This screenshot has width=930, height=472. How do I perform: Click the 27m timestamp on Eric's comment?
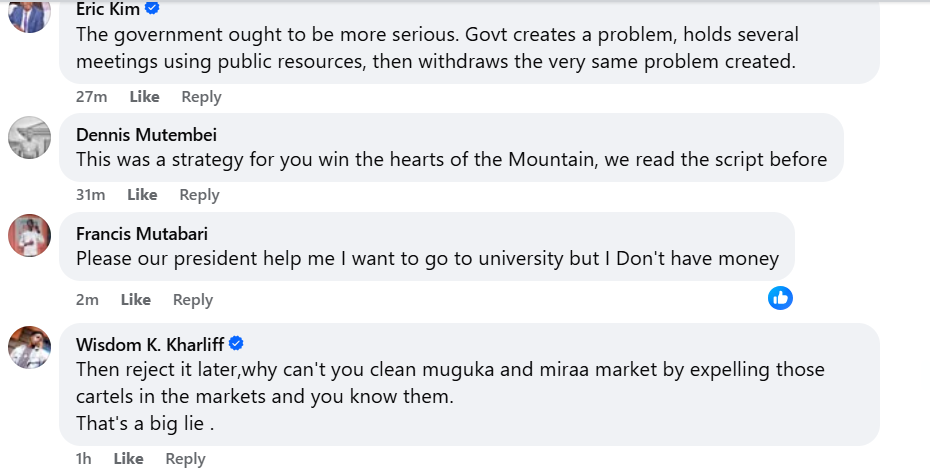coord(91,97)
